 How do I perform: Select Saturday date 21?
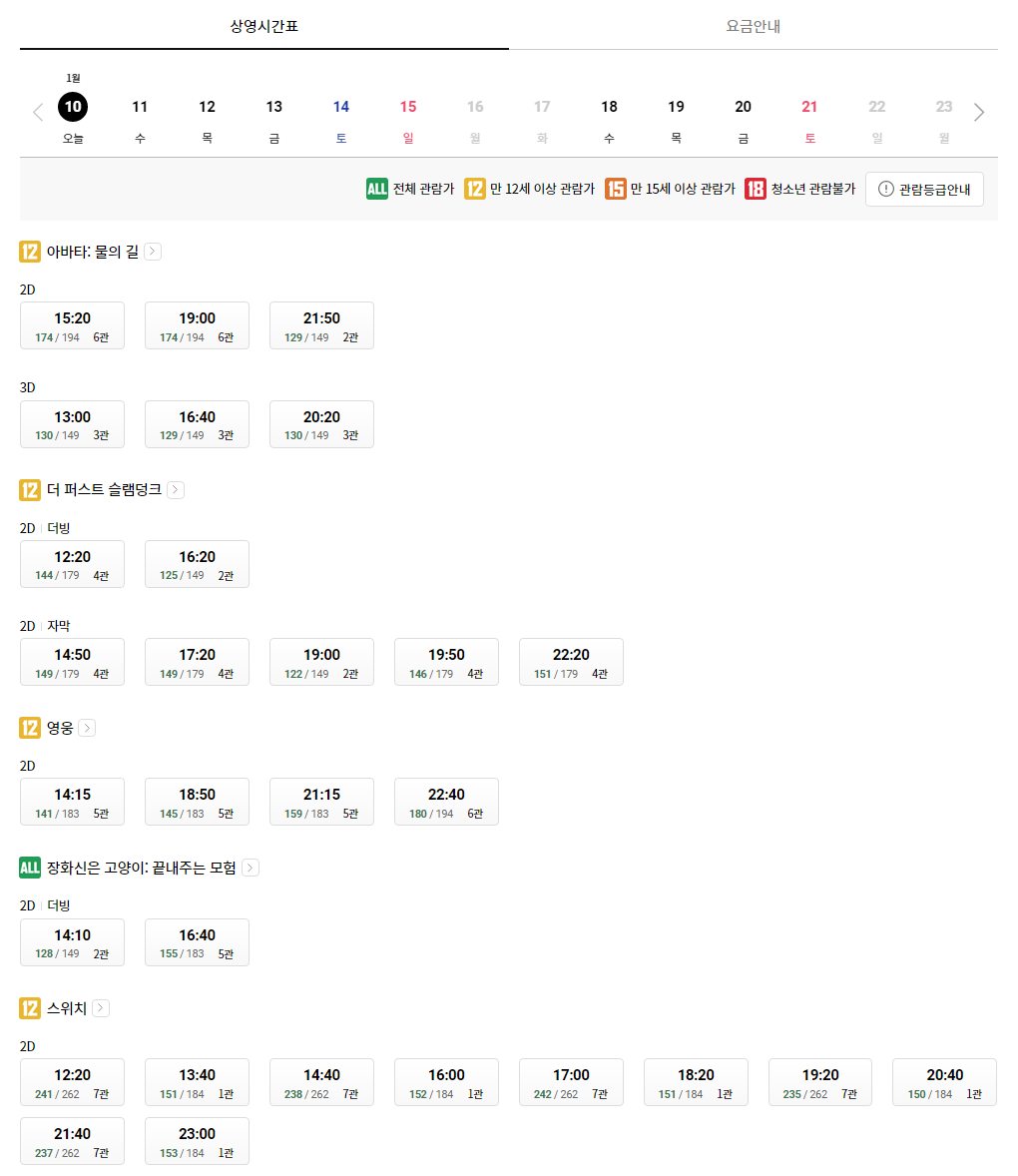pos(809,120)
